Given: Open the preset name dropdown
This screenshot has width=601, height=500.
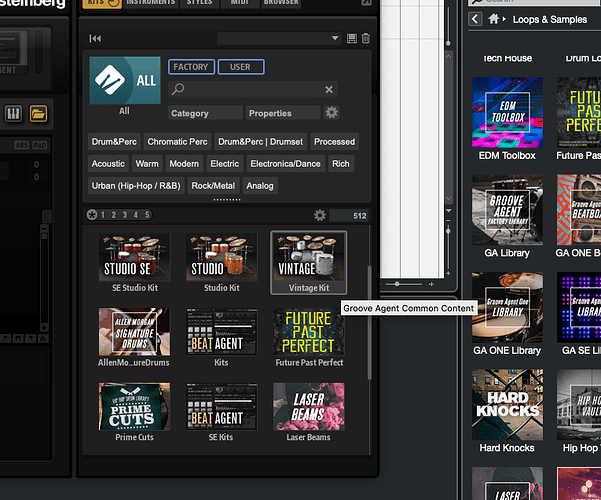Looking at the screenshot, I should point(278,38).
